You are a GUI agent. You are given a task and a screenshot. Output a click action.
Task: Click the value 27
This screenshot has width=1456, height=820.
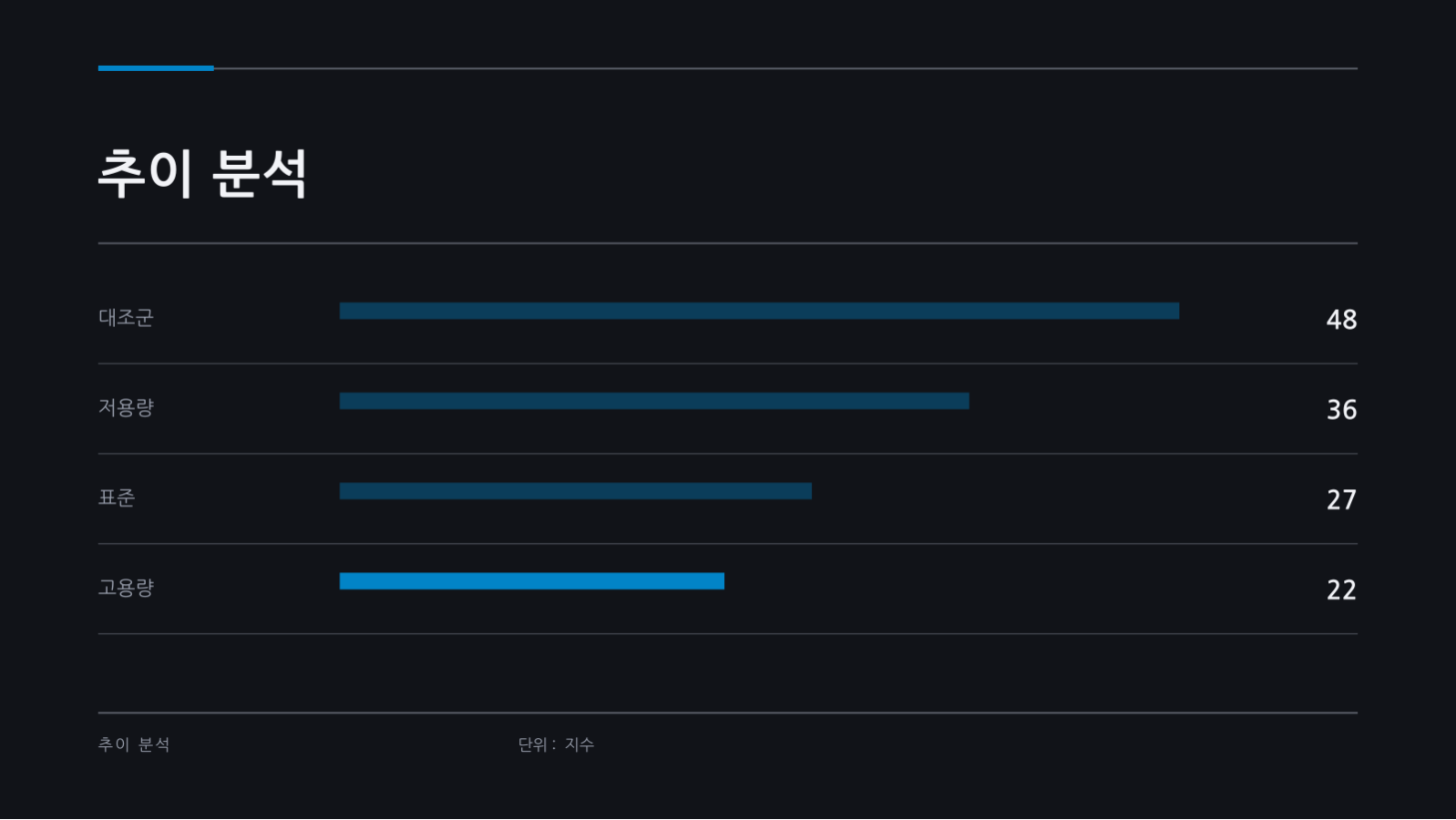click(1341, 500)
